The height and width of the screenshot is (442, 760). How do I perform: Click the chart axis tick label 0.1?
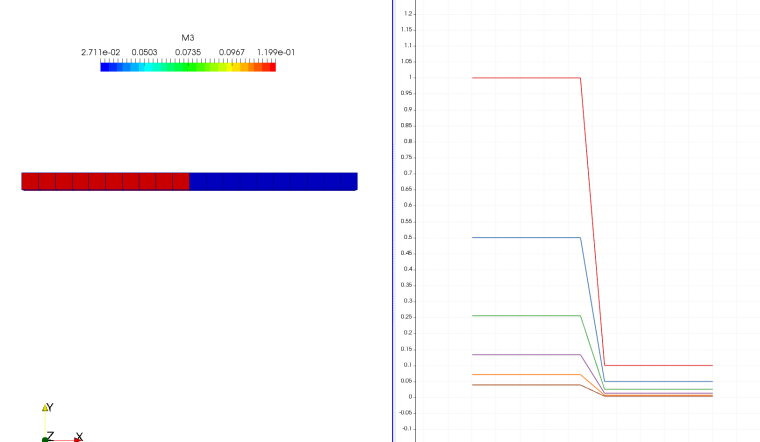point(408,364)
